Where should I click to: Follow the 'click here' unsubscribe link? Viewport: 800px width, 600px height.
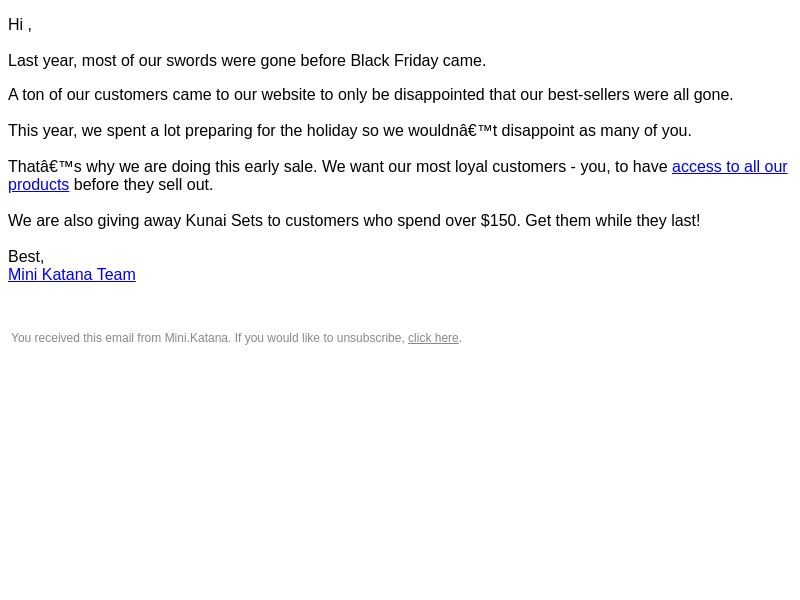pos(433,338)
